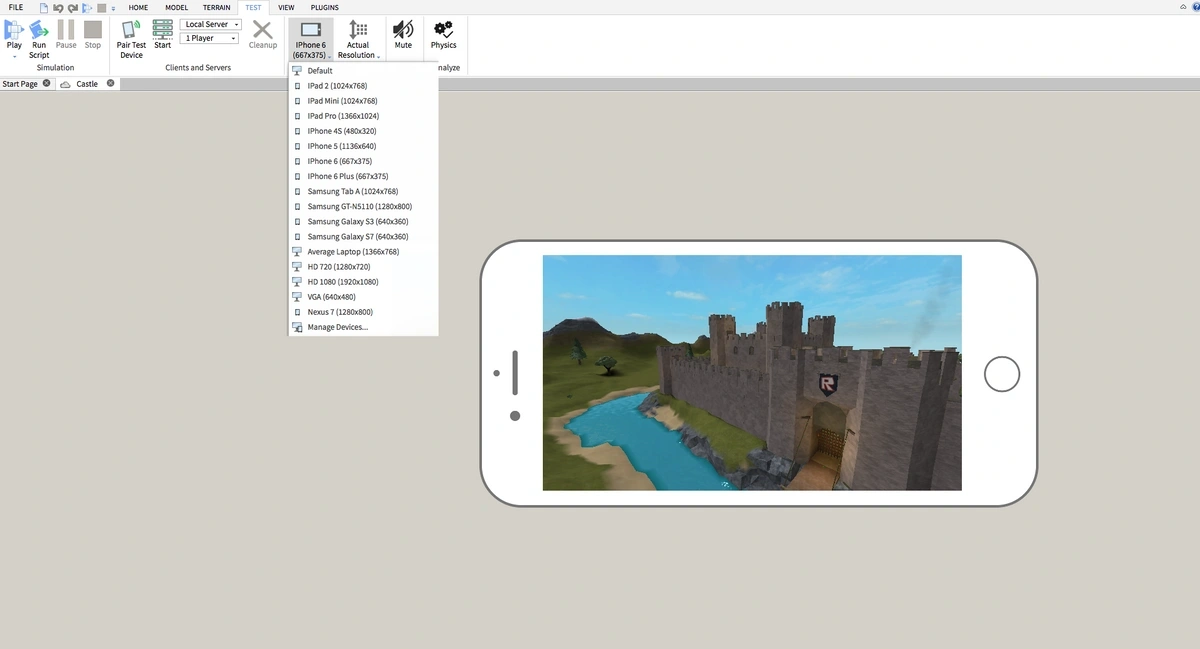This screenshot has width=1200, height=649.
Task: Click the Cleanup X icon
Action: [x=262, y=31]
